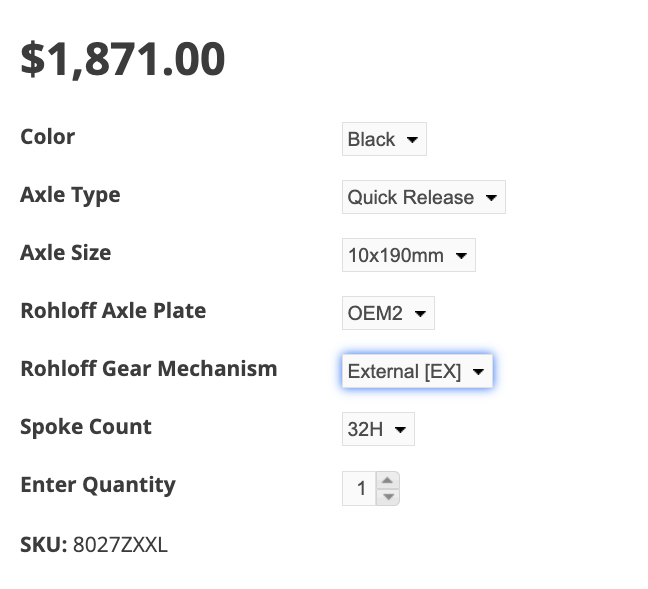
Task: Open the Axle Size 10x190mm dropdown
Action: pos(408,255)
